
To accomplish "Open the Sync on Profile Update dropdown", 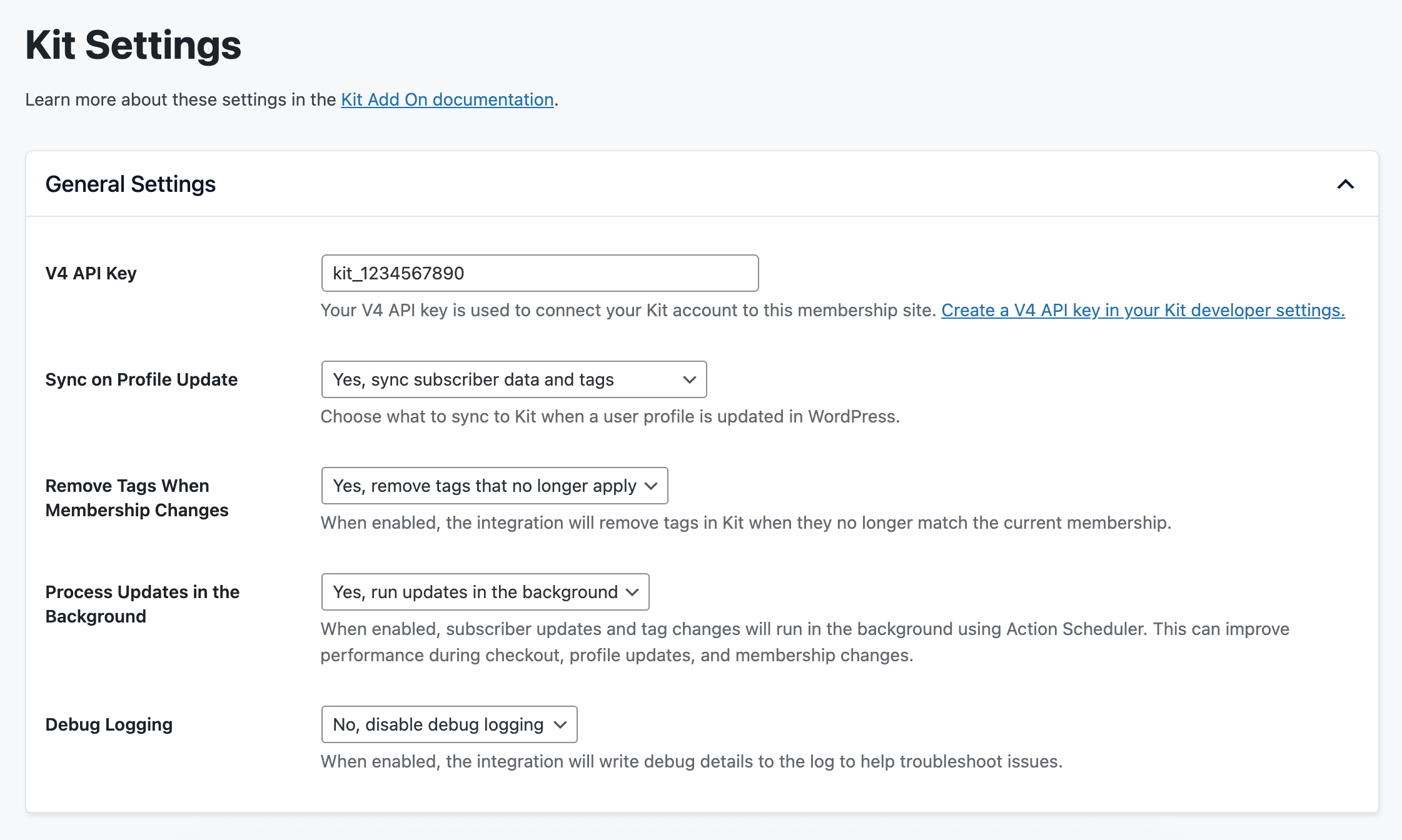I will pyautogui.click(x=513, y=379).
